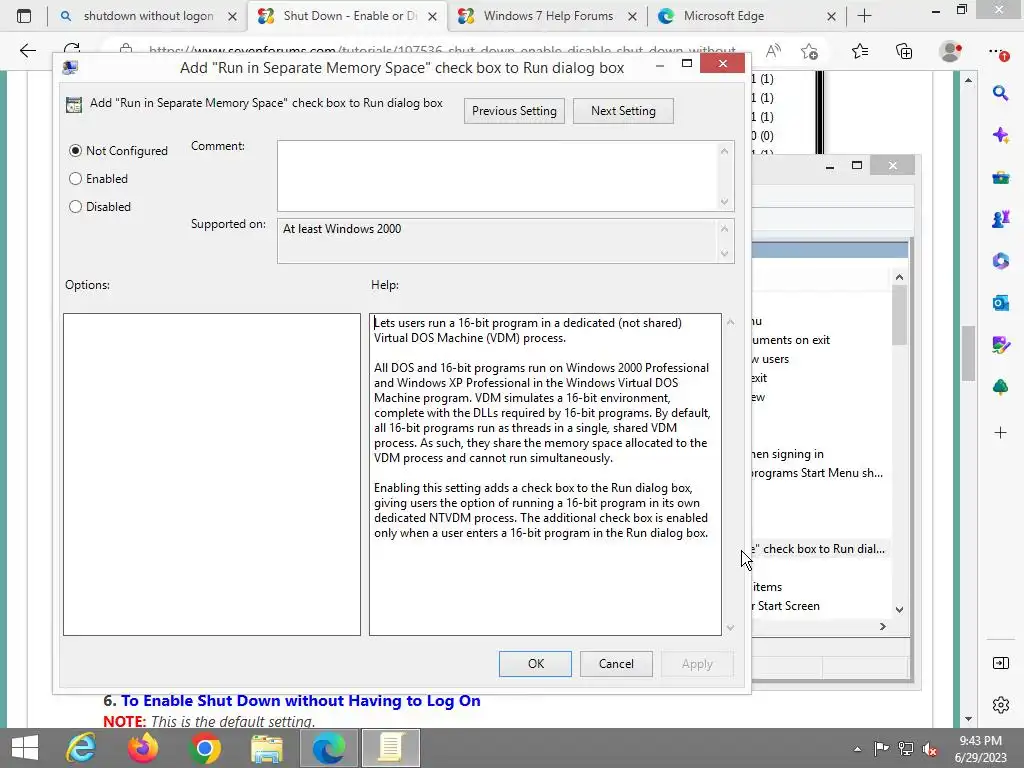The width and height of the screenshot is (1024, 768).
Task: Open Action Center flag icon
Action: click(x=881, y=749)
